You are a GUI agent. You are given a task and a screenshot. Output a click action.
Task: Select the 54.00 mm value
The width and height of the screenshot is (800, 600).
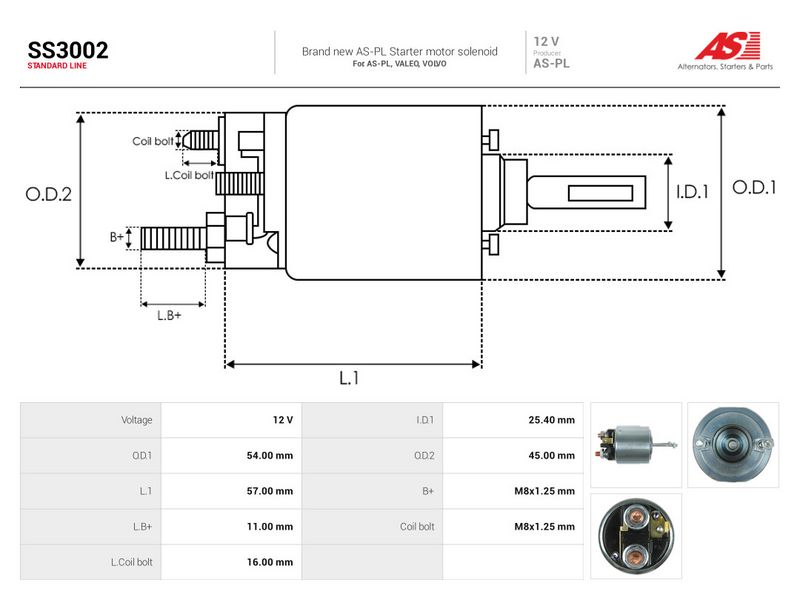270,456
